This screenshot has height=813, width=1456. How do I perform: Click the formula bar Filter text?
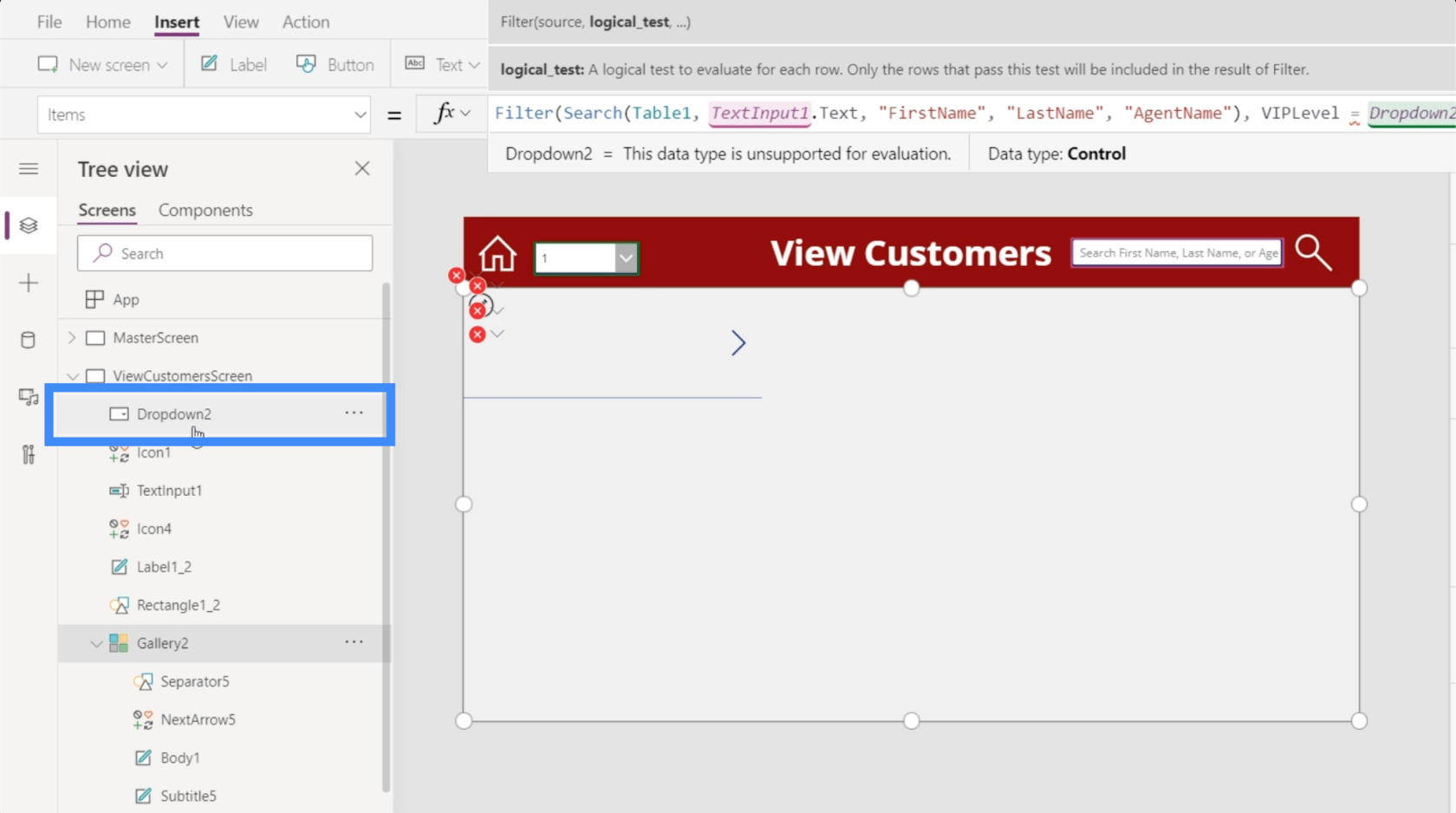coord(524,113)
